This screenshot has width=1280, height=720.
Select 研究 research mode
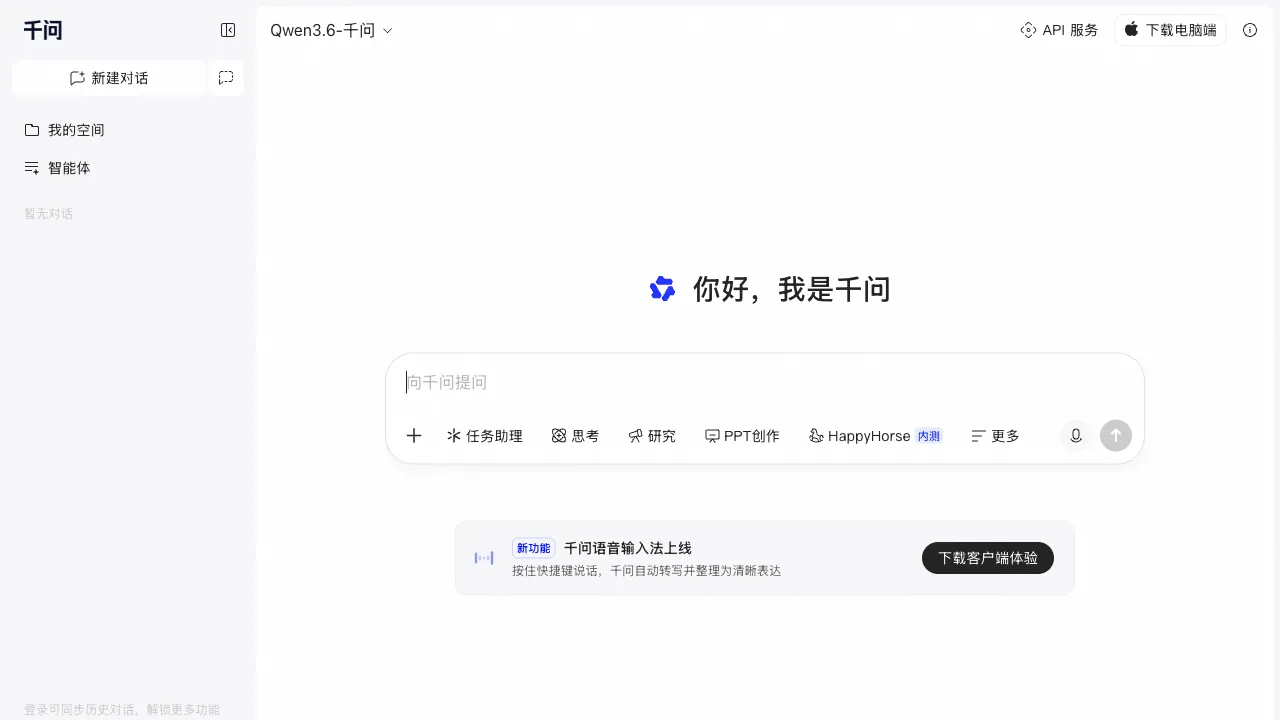point(652,436)
